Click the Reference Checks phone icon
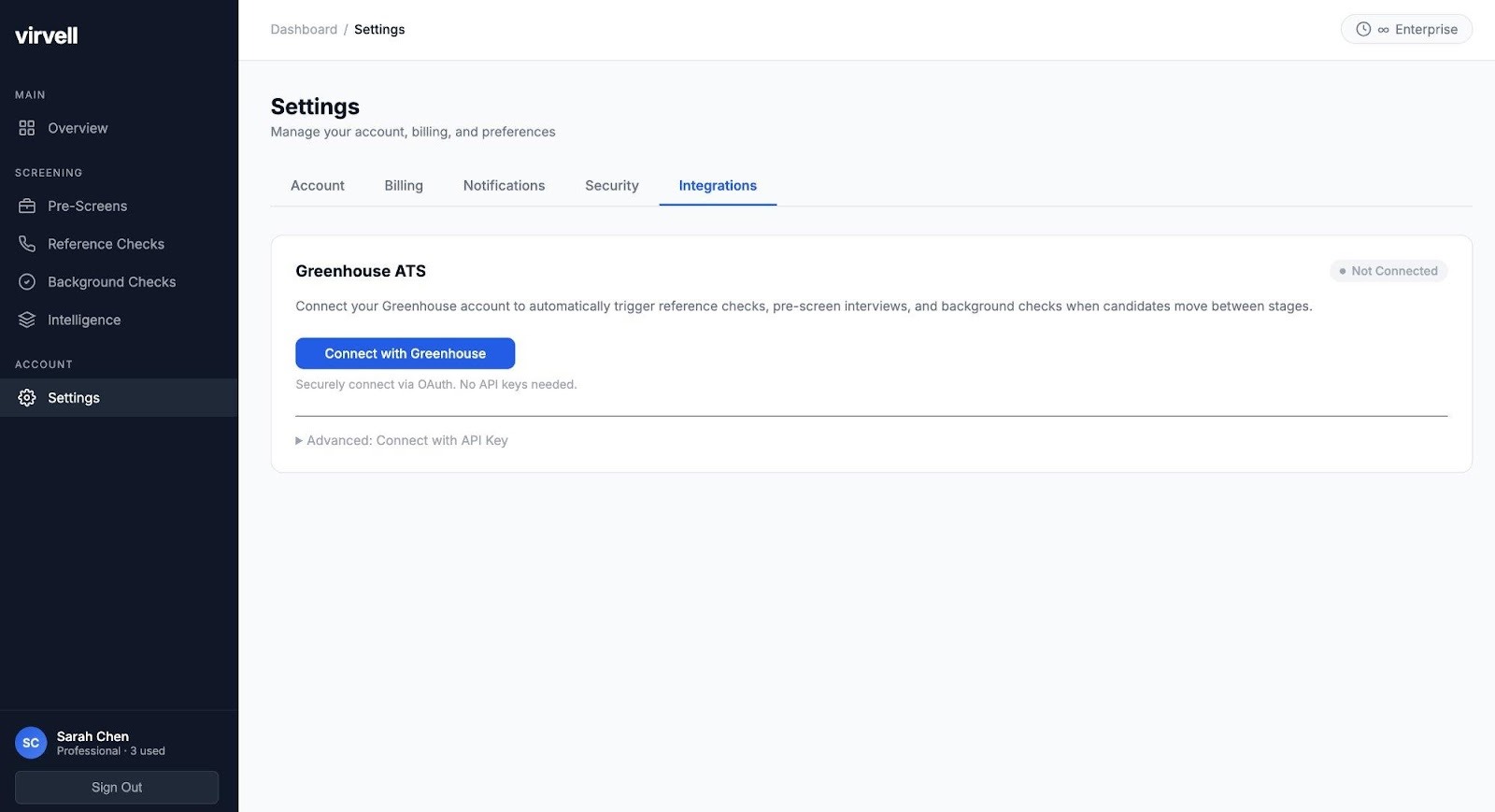 [x=27, y=244]
